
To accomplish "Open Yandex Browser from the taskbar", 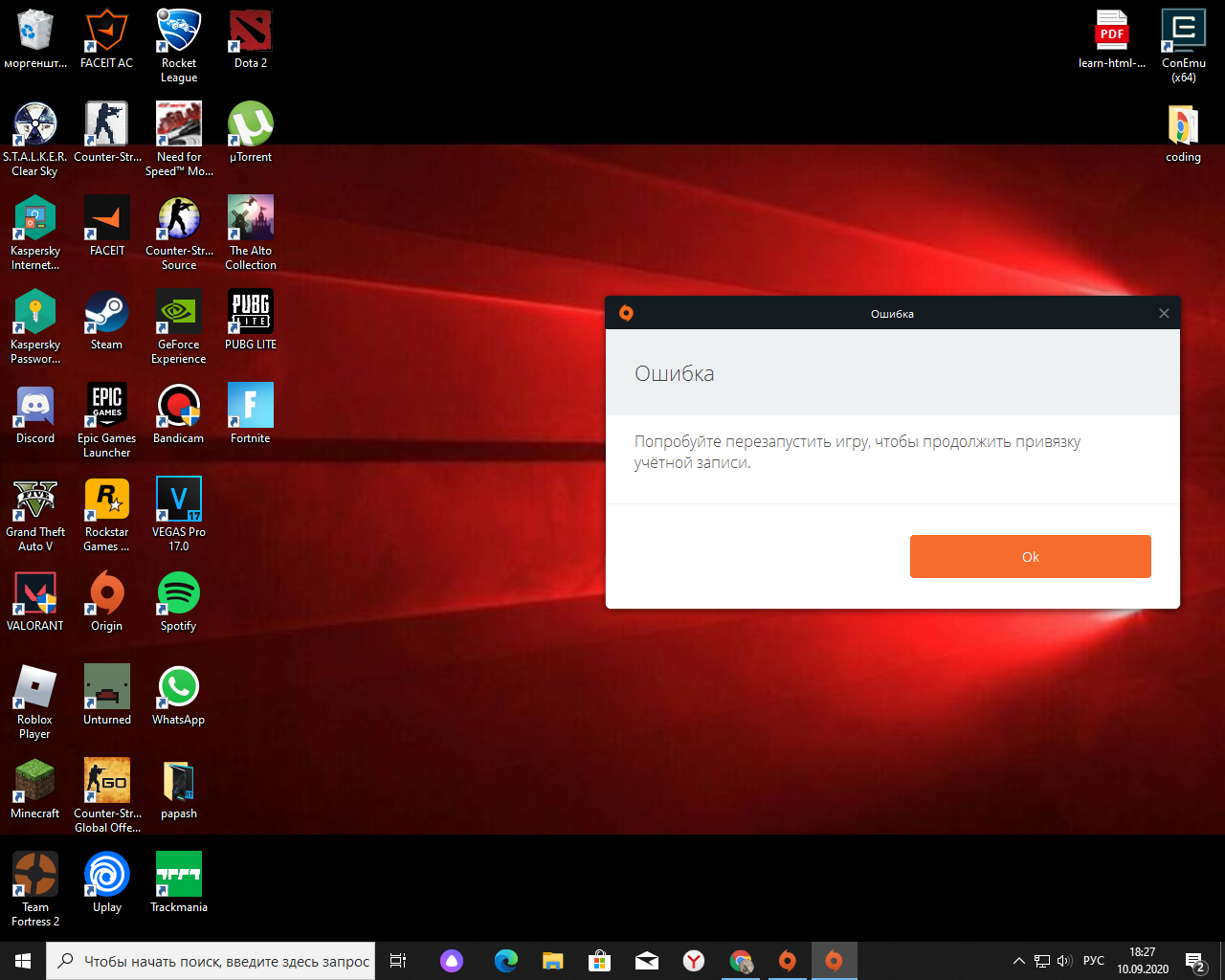I will point(694,961).
